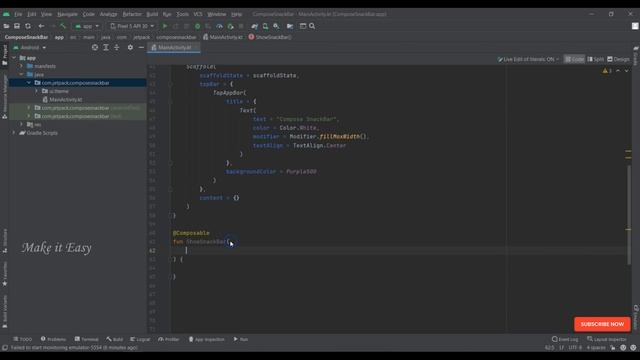Image resolution: width=640 pixels, height=360 pixels.
Task: Collapse selected com.jetpack.composesnackbar package
Action: (29, 83)
